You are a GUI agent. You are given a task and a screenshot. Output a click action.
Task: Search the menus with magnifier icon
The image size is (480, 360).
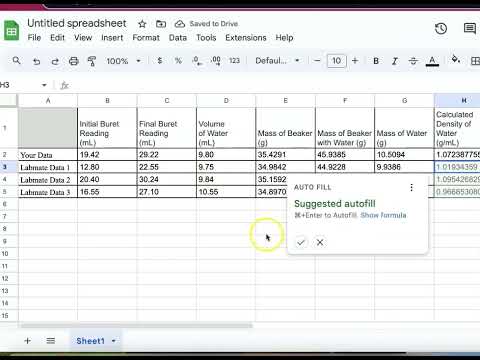point(16,61)
